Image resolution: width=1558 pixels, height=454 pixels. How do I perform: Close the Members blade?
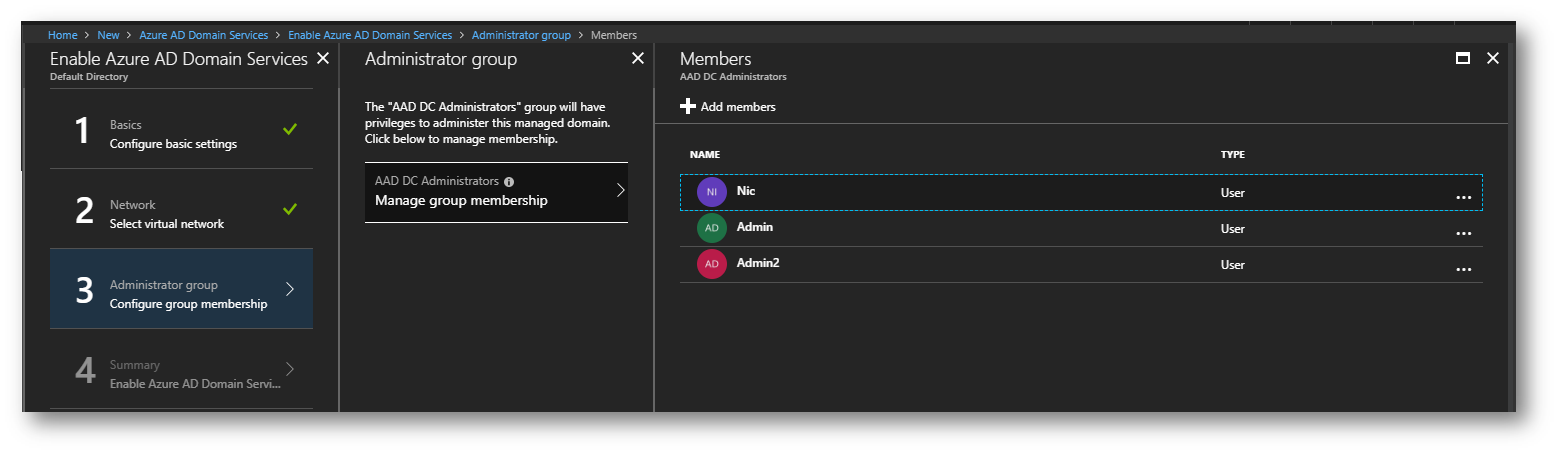(x=1493, y=58)
